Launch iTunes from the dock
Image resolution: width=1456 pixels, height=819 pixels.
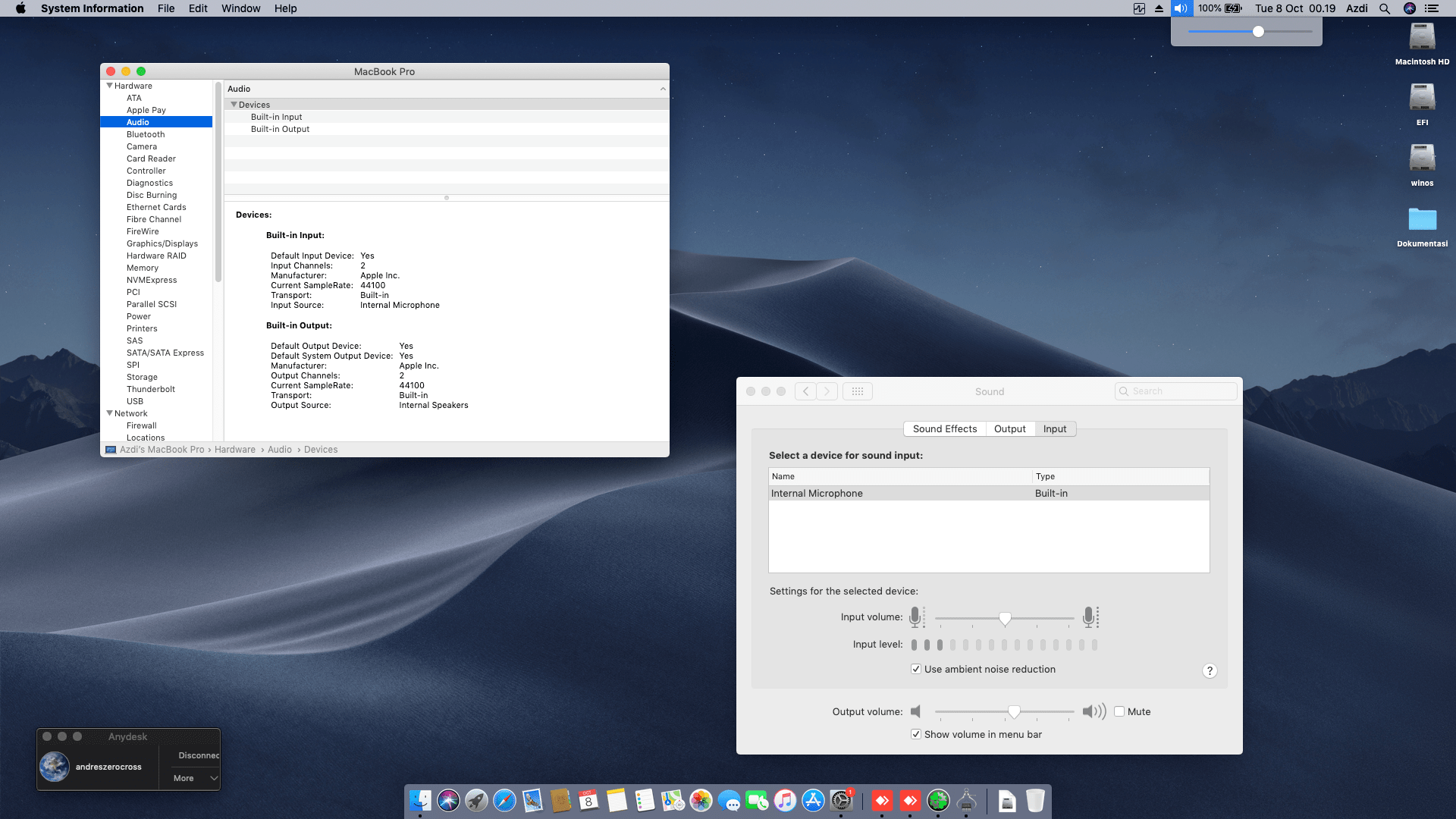[x=785, y=801]
